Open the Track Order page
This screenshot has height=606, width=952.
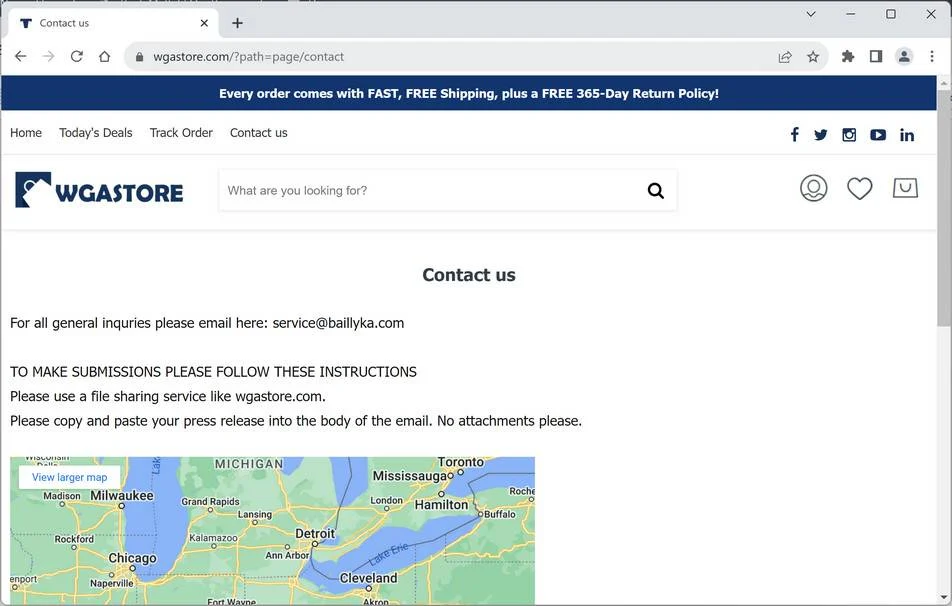[x=181, y=132]
